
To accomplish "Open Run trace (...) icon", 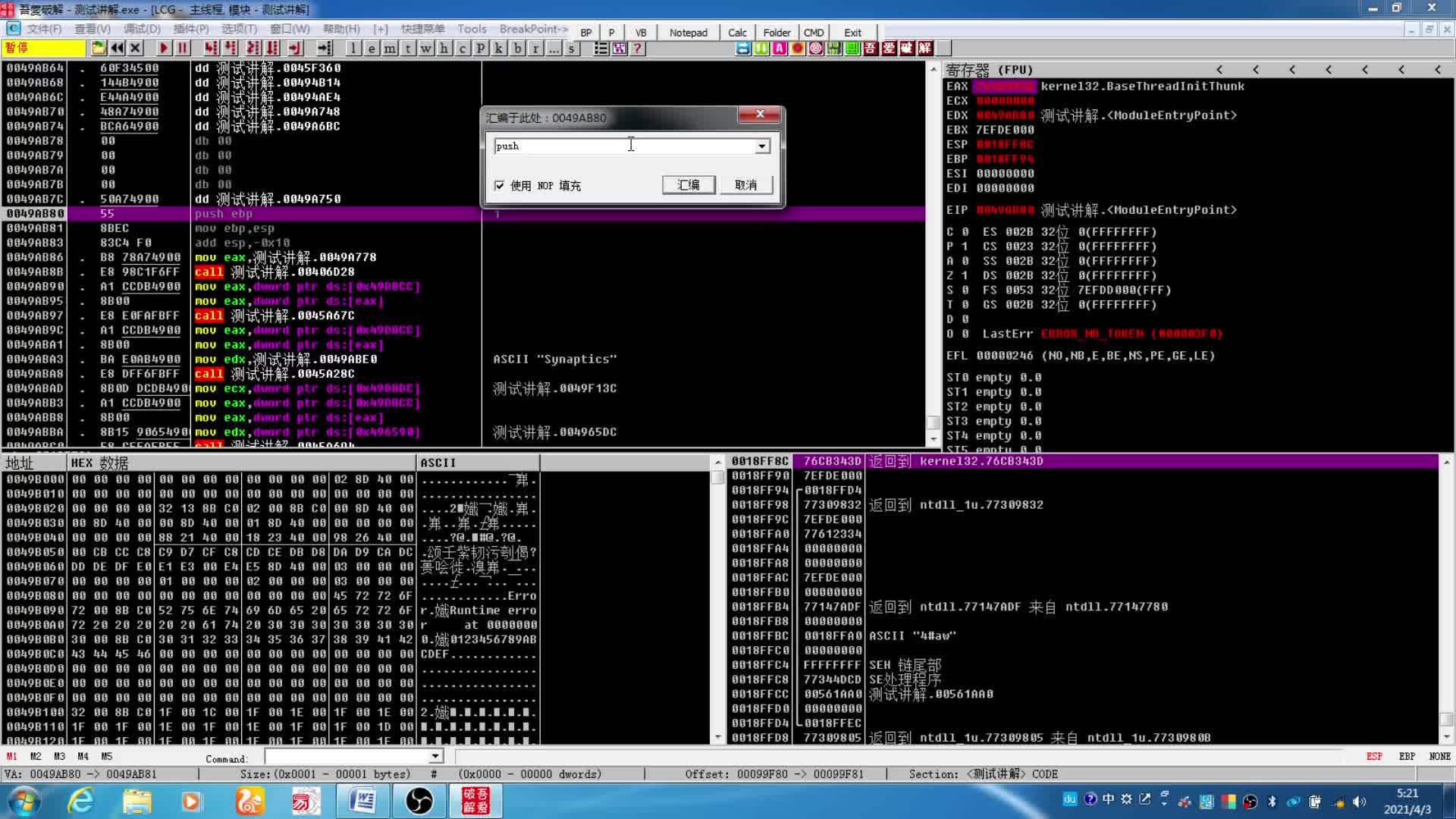I will [x=554, y=49].
